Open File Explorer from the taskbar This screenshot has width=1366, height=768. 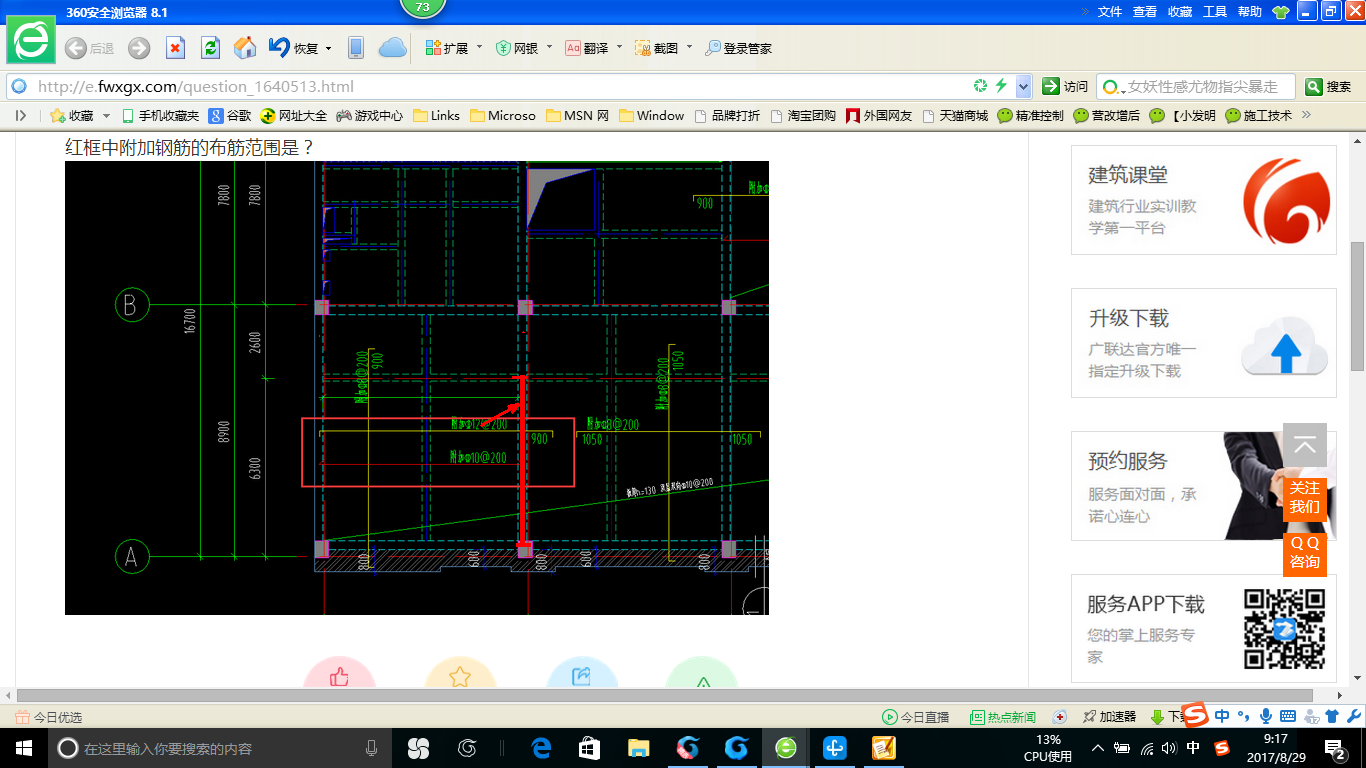click(x=638, y=748)
